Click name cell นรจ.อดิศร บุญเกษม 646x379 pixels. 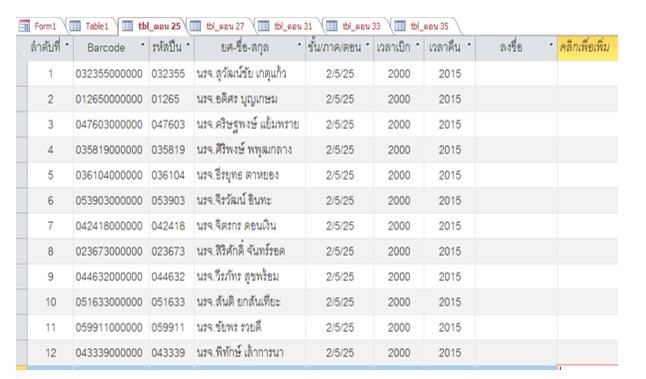(250, 99)
